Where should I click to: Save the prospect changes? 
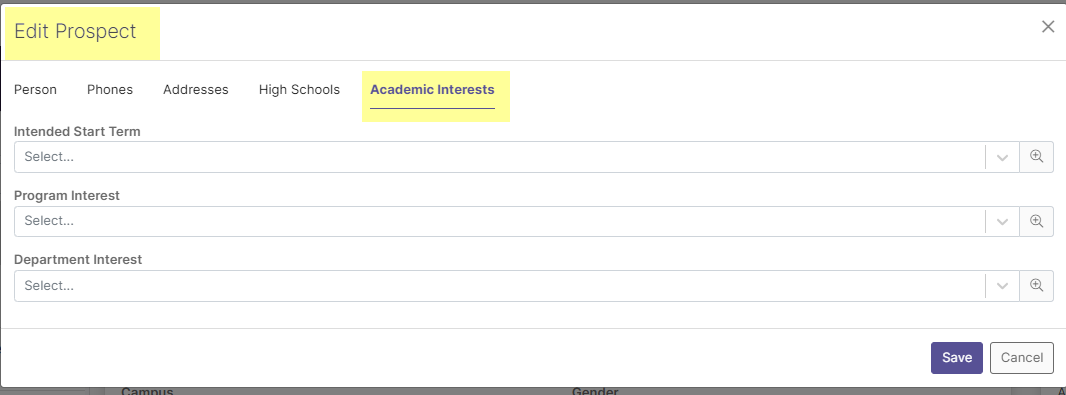(x=957, y=358)
